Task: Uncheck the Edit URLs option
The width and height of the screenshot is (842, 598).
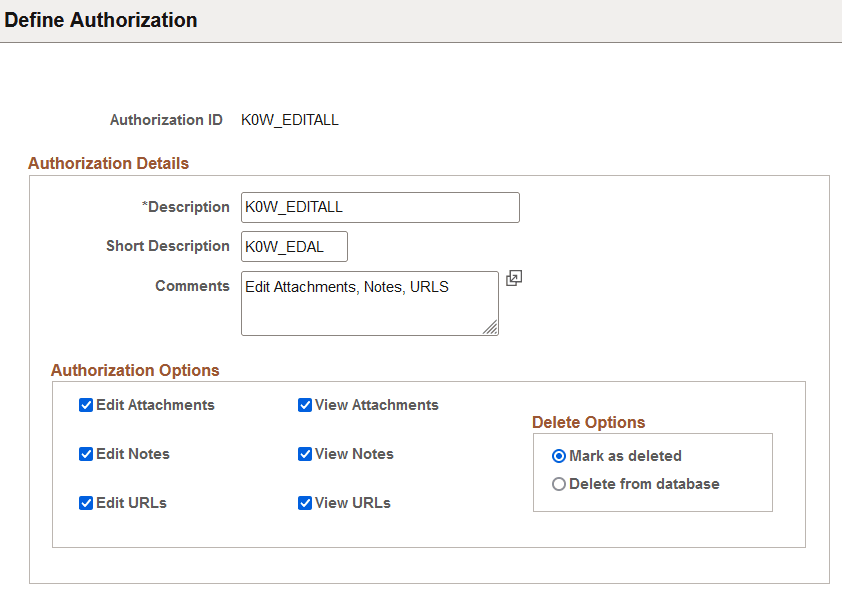Action: 86,503
